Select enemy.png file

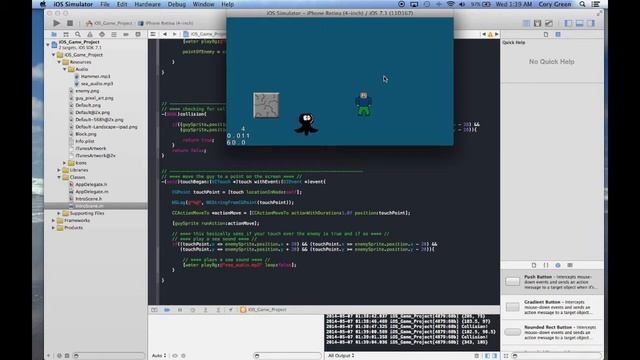click(x=87, y=91)
